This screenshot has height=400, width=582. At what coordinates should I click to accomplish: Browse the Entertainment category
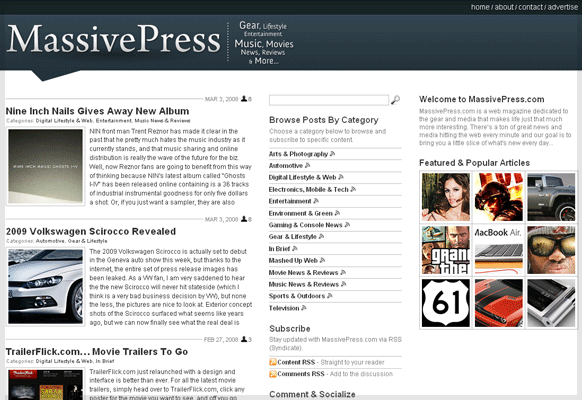[x=290, y=201]
